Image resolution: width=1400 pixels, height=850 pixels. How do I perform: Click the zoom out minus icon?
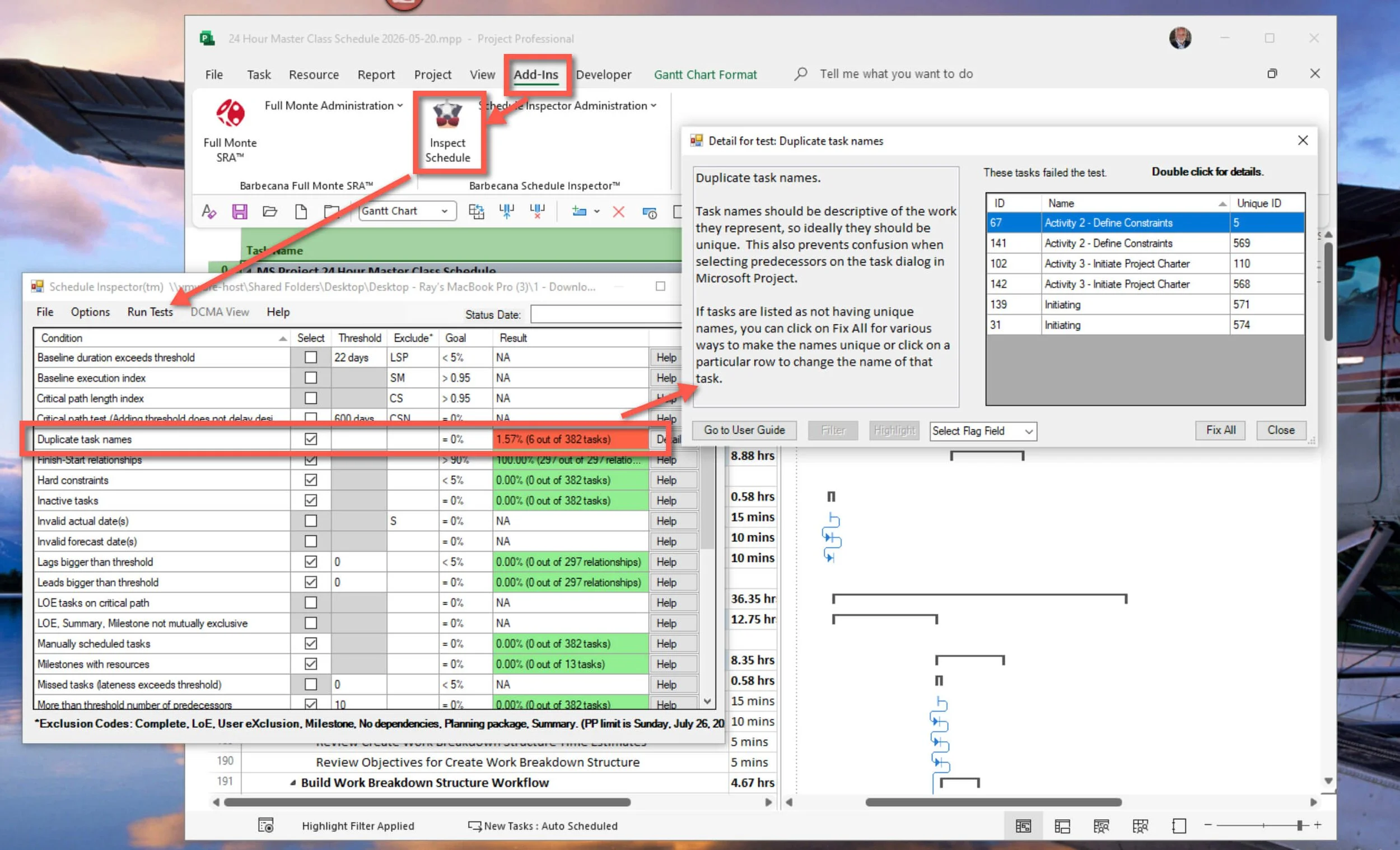pyautogui.click(x=1208, y=824)
